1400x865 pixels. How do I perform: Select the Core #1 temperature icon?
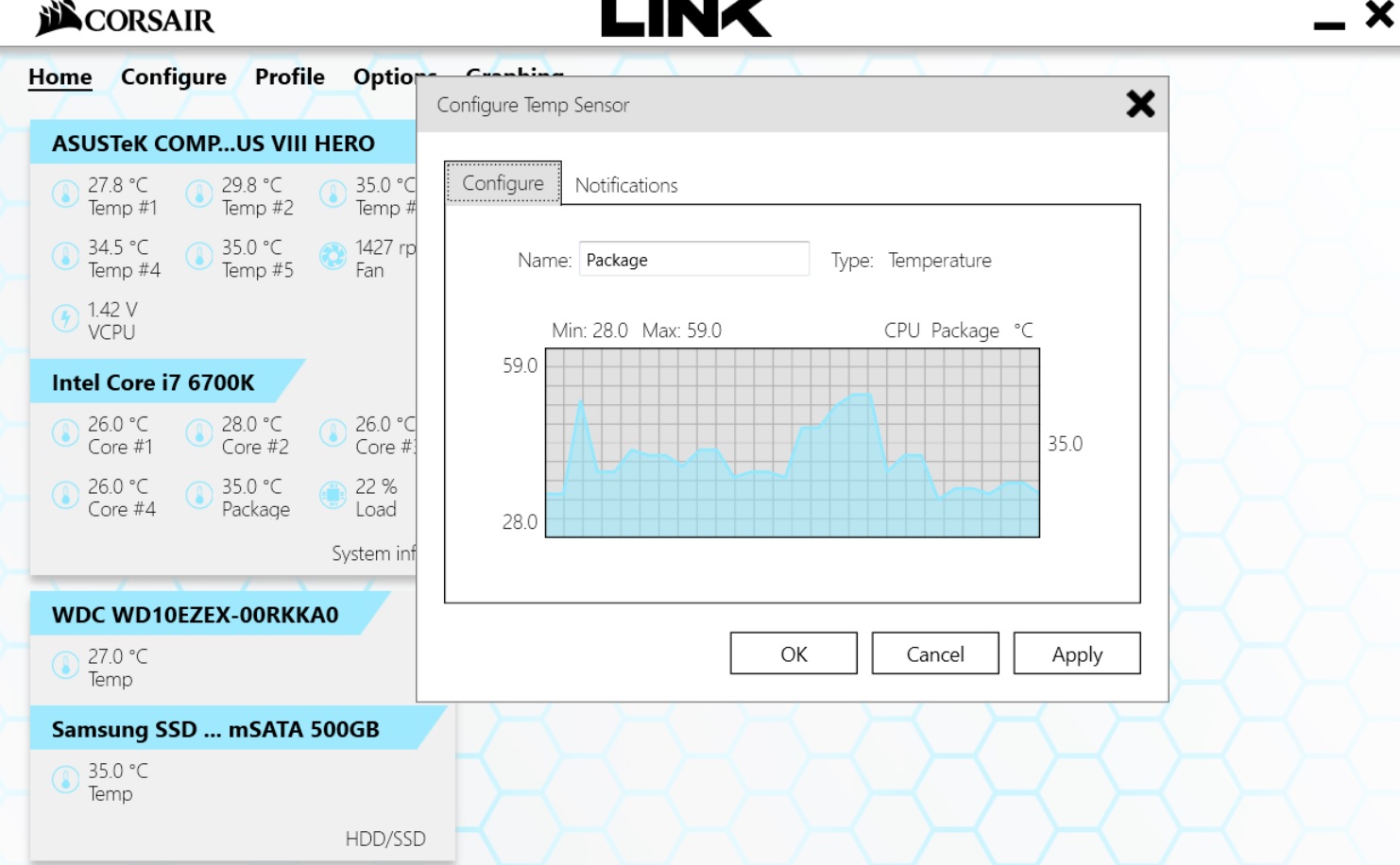coord(65,432)
